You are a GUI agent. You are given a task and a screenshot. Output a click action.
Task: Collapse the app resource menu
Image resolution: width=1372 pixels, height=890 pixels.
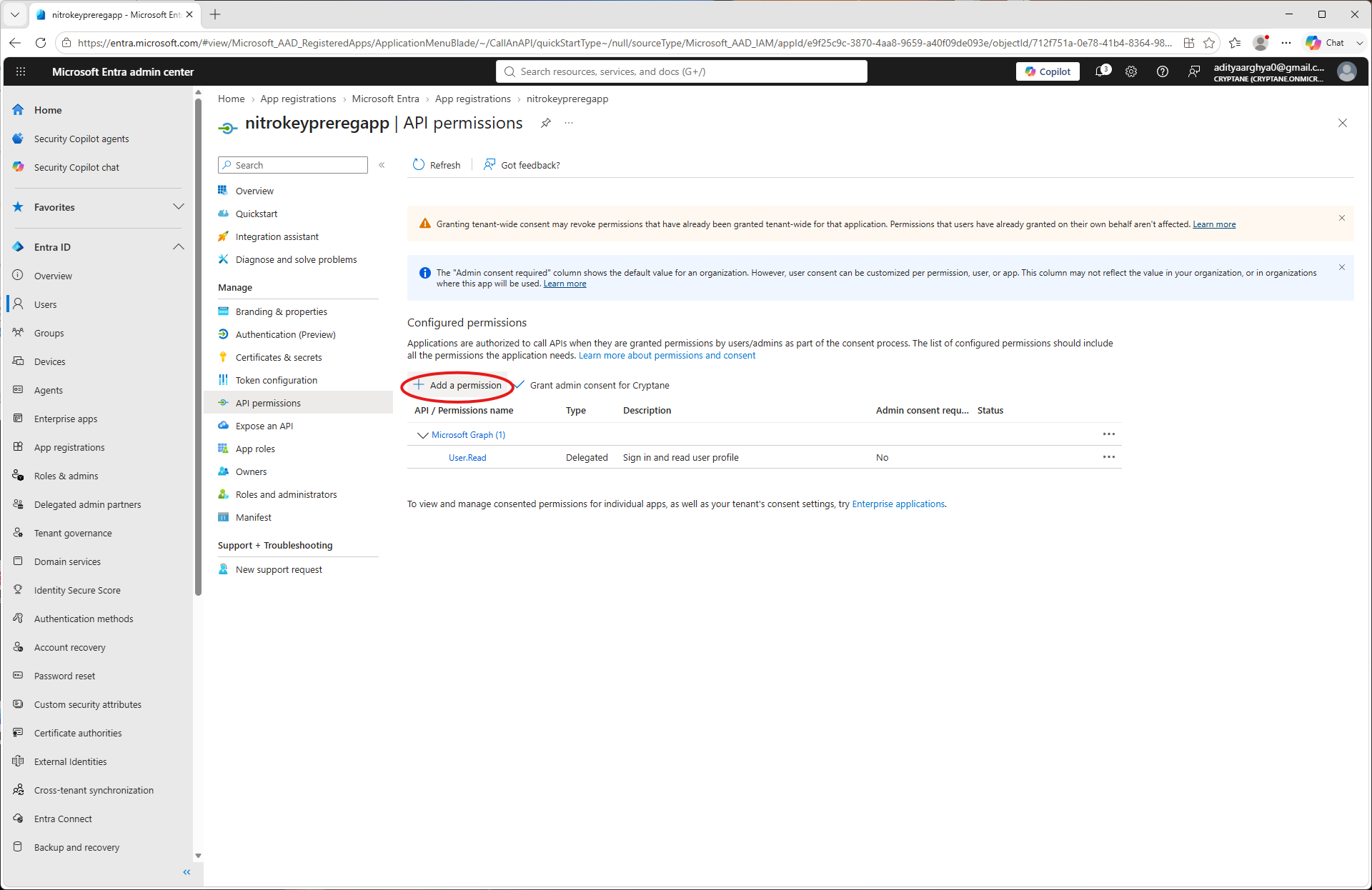(x=382, y=165)
